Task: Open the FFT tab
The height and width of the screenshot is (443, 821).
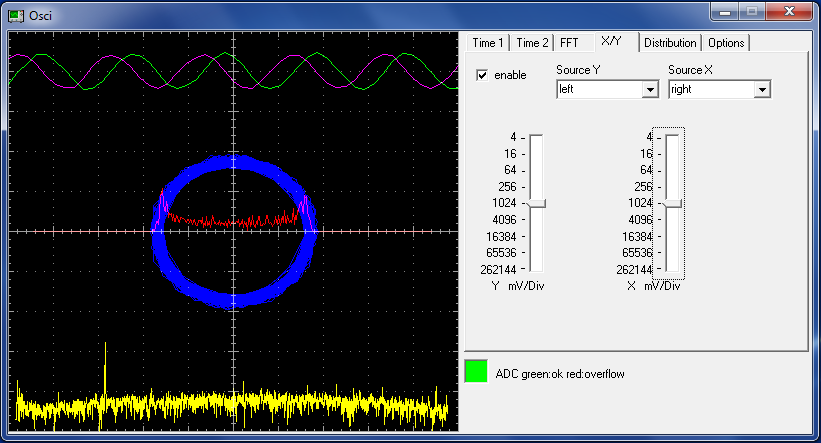Action: 569,43
